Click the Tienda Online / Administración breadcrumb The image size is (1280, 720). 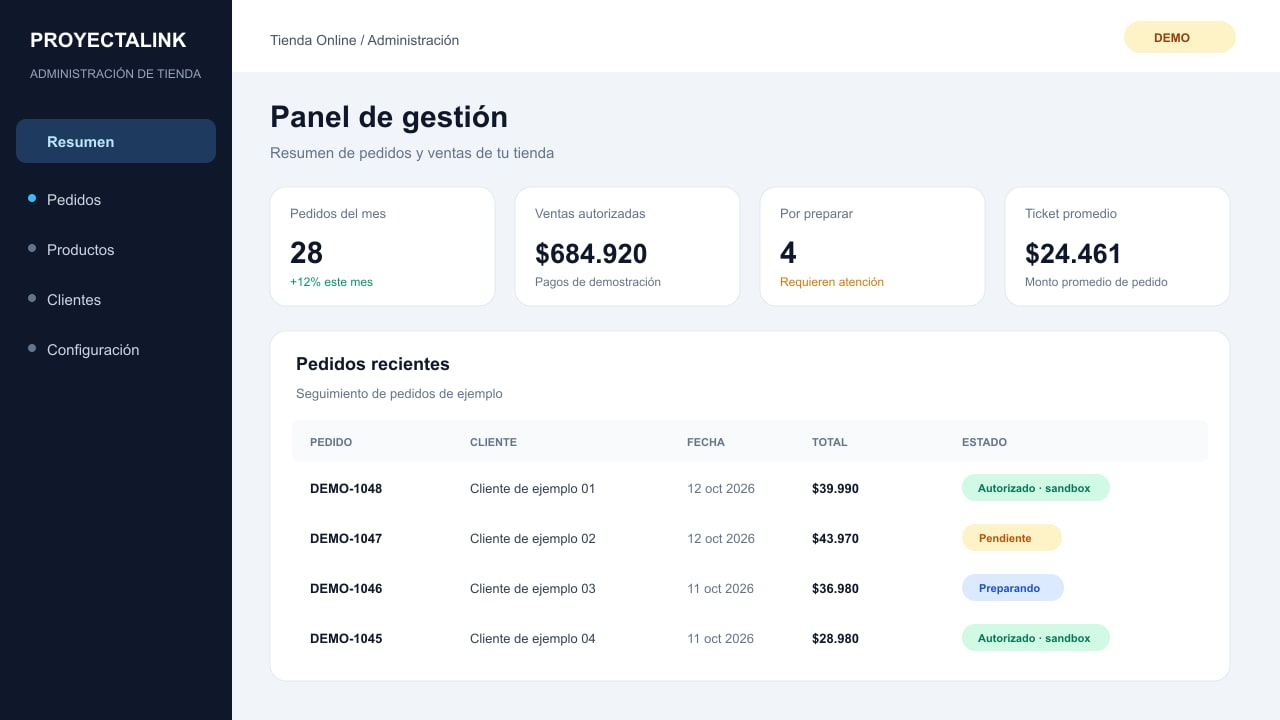[364, 40]
